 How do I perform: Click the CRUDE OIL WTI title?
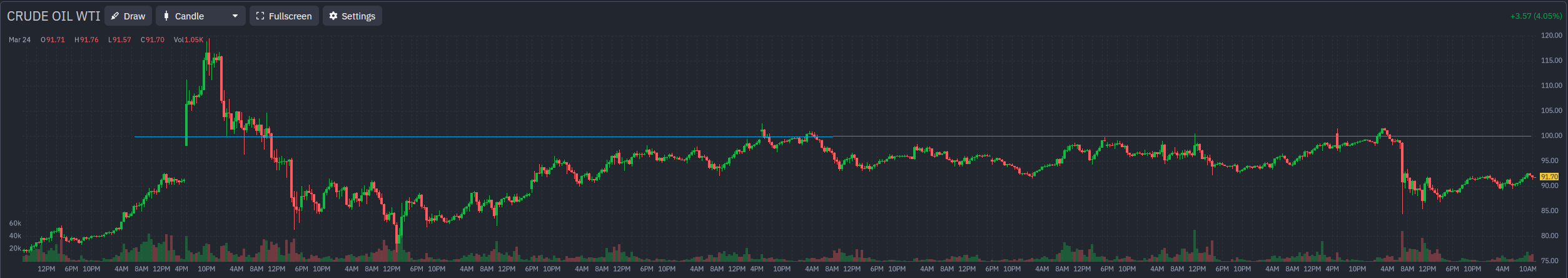point(54,16)
